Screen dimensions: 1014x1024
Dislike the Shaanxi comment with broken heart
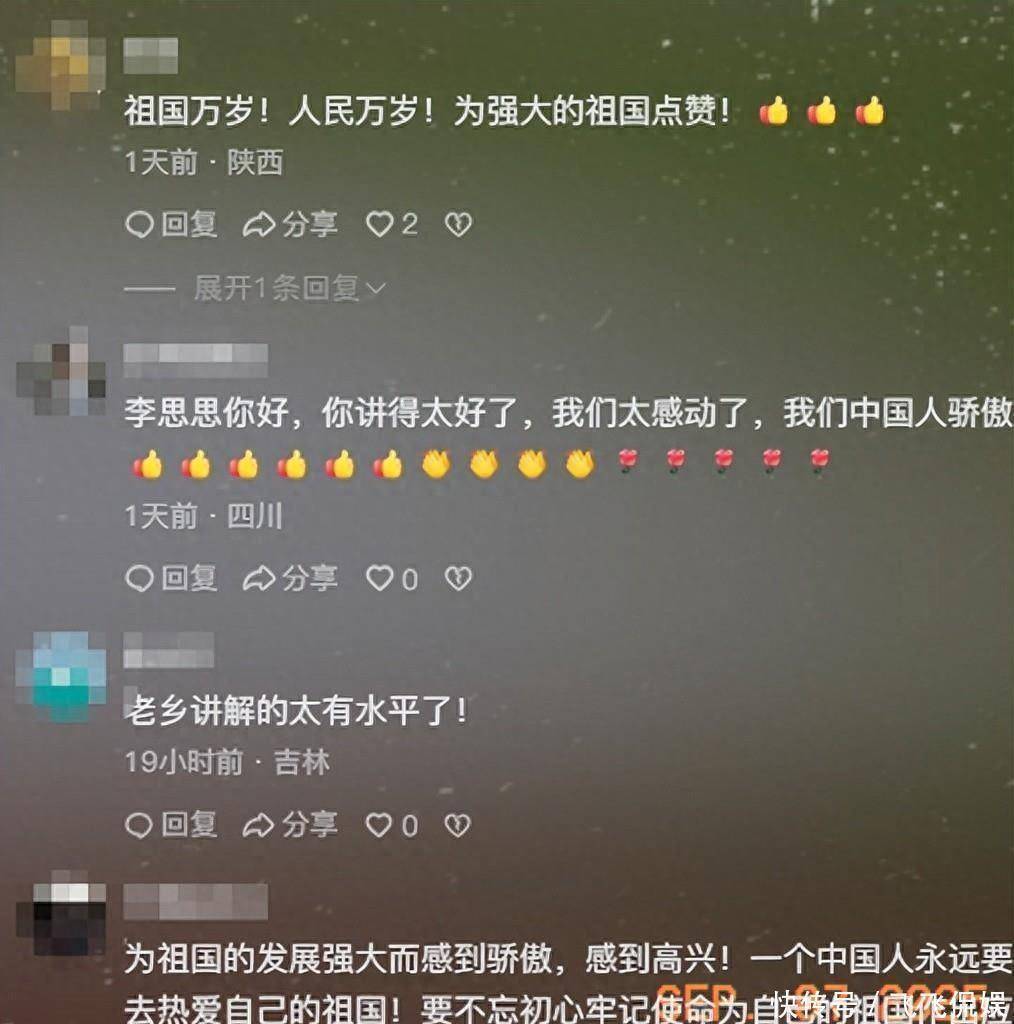click(458, 225)
